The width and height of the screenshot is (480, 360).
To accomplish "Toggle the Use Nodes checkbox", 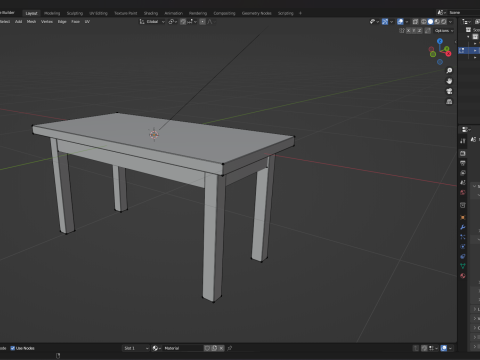I will point(13,348).
